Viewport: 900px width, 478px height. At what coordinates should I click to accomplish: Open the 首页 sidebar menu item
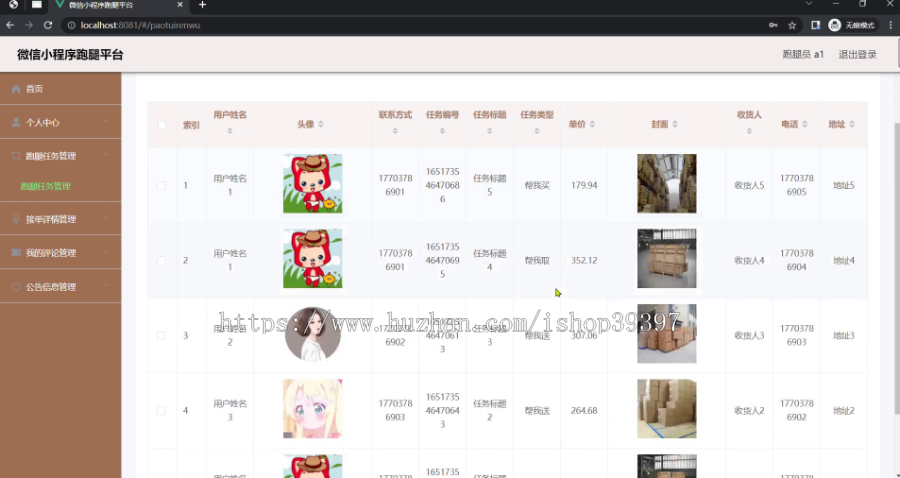[60, 89]
